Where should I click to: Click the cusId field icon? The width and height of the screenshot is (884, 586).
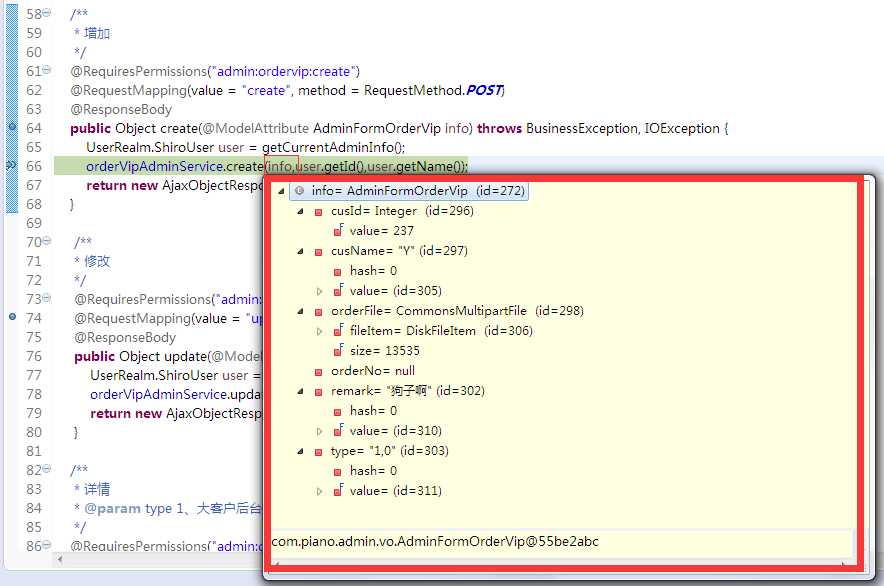[x=319, y=212]
